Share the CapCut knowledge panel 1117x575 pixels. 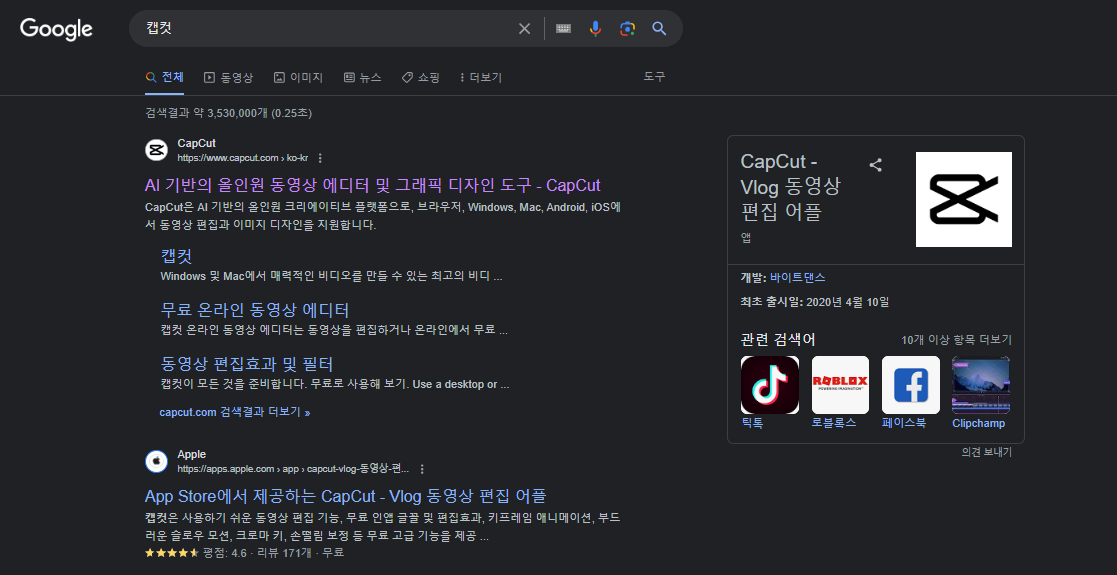[x=876, y=165]
